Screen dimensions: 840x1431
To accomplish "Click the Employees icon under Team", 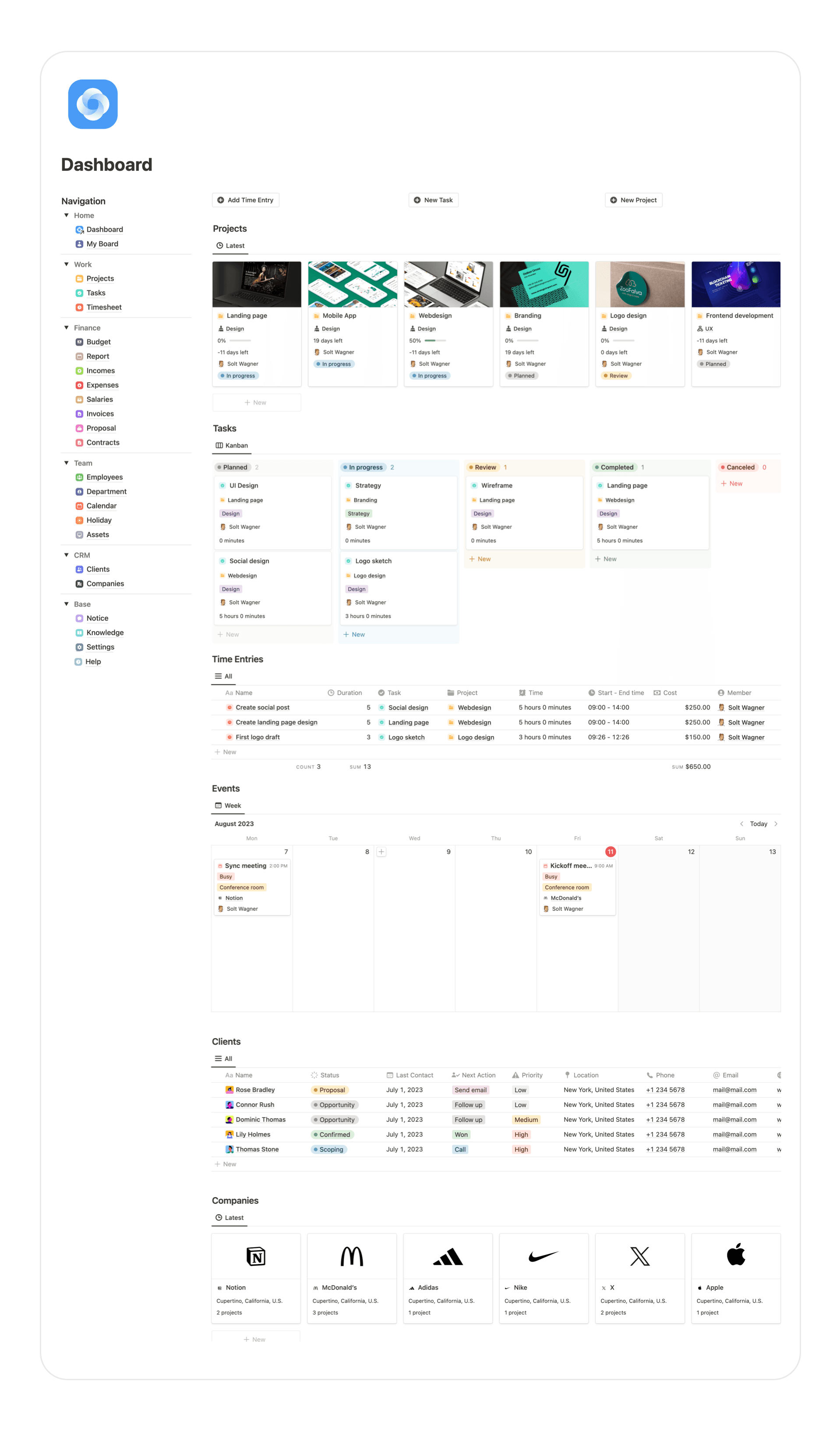I will click(80, 477).
